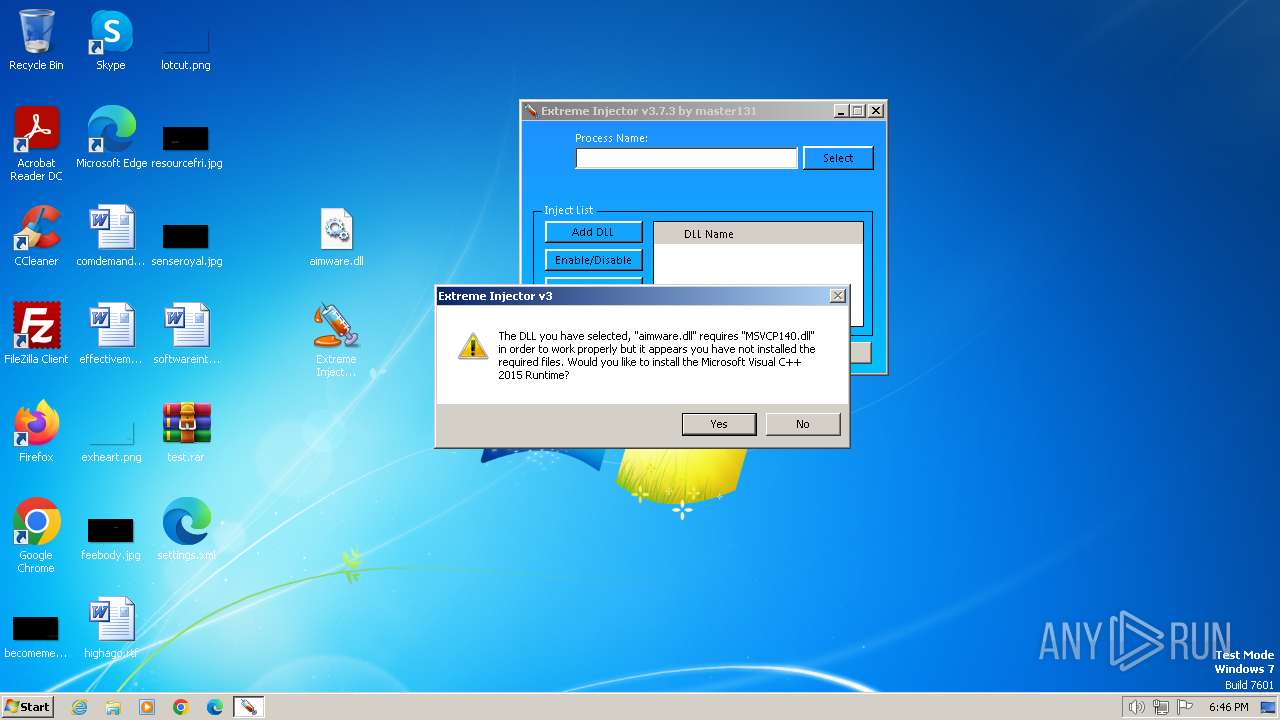This screenshot has height=720, width=1280.
Task: Switch to Extreme Injector taskbar button
Action: [248, 707]
